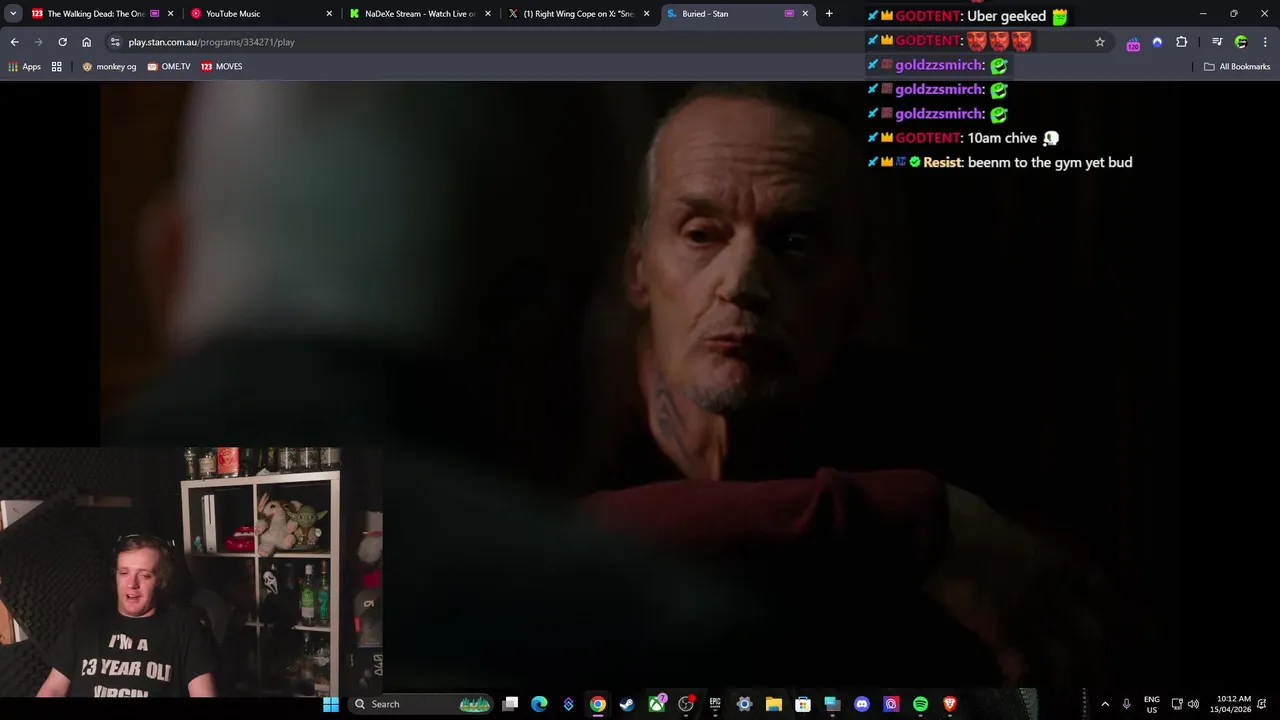Screen dimensions: 1280x720
Task: Open the browser home page
Action: 86,42
